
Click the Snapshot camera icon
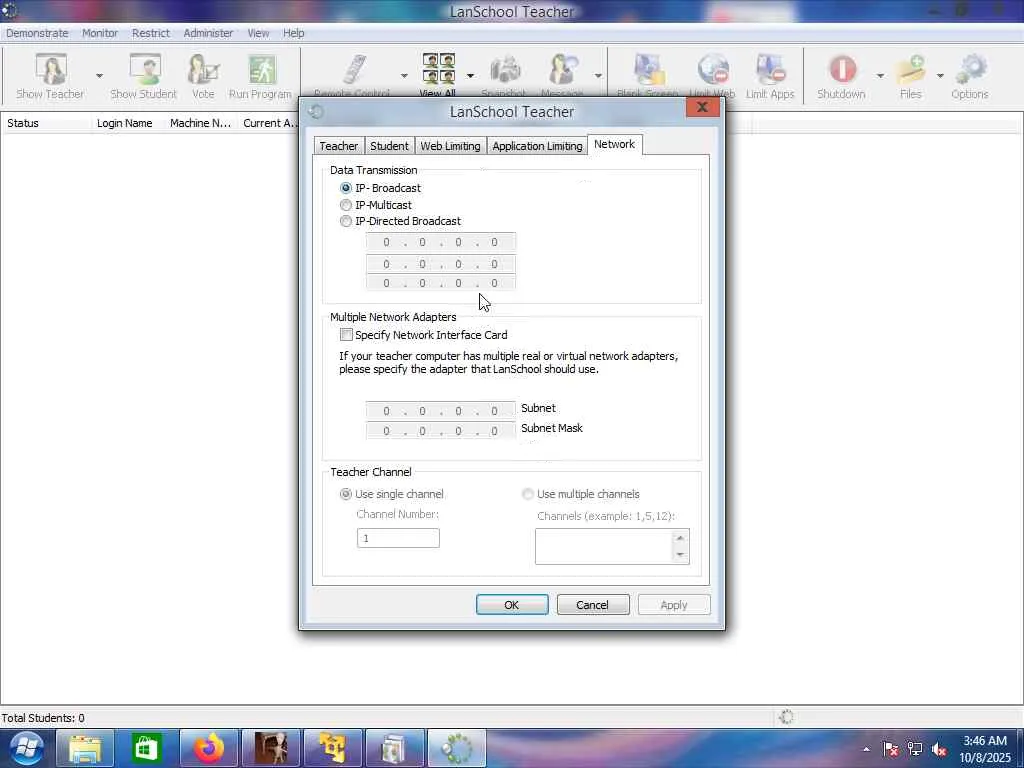pos(504,69)
